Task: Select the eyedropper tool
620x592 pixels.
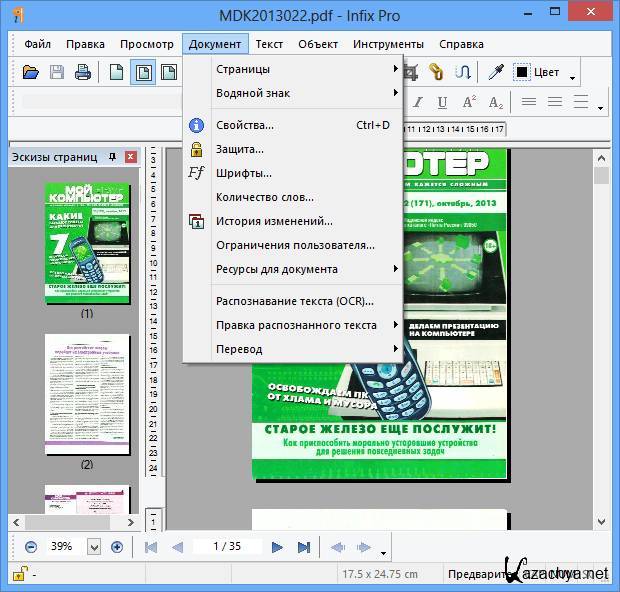Action: point(494,72)
